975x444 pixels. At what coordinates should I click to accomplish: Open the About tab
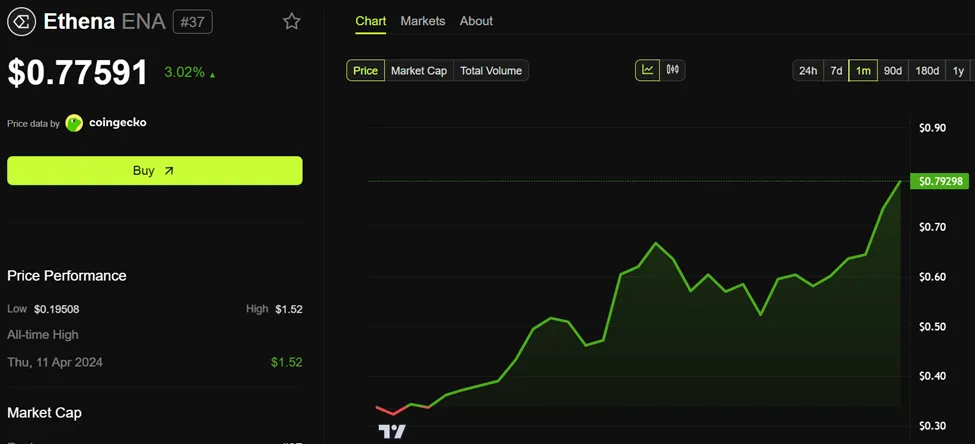coord(476,21)
